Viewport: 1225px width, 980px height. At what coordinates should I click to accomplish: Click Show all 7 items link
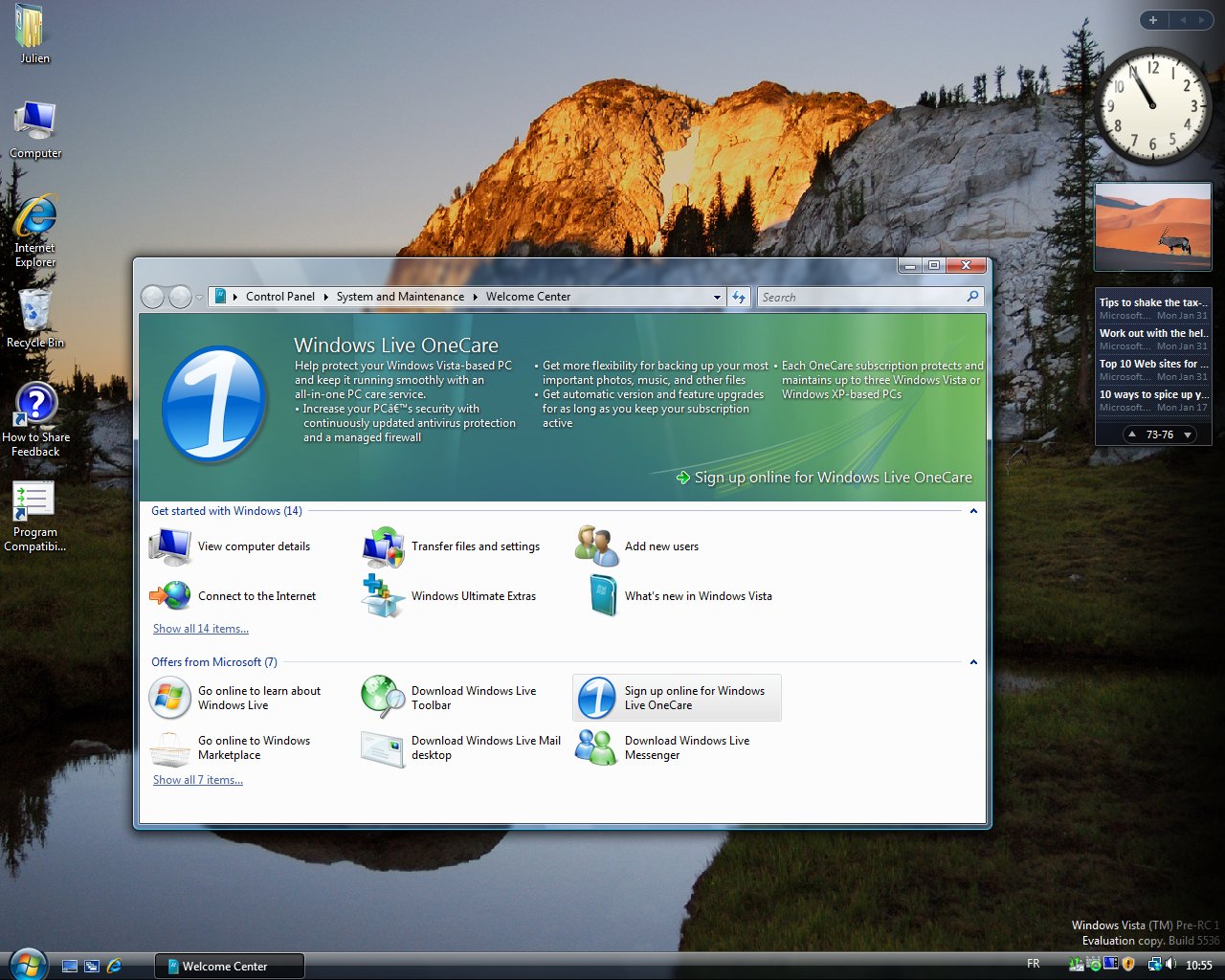click(198, 780)
